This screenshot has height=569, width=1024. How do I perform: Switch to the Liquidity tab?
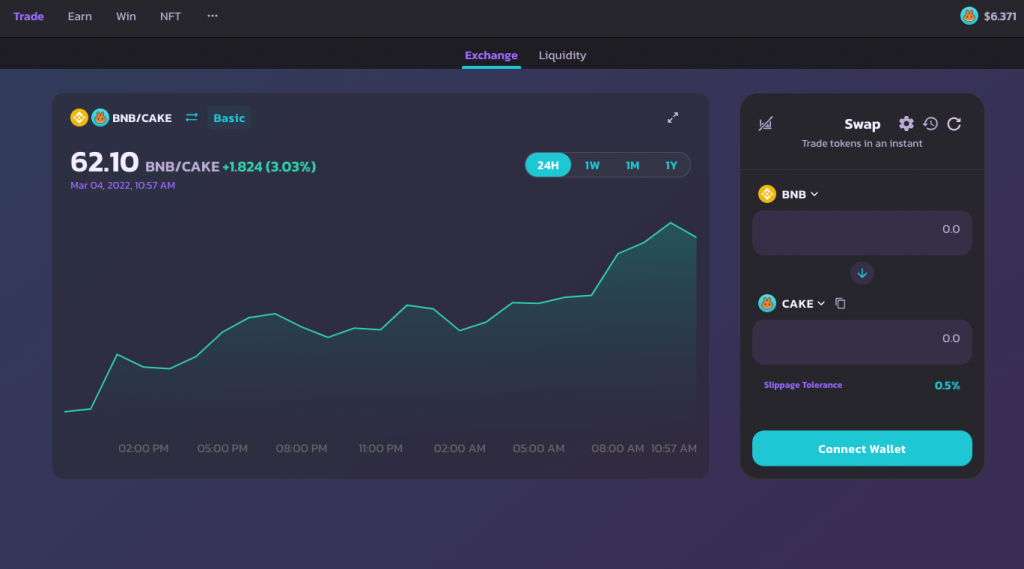562,55
